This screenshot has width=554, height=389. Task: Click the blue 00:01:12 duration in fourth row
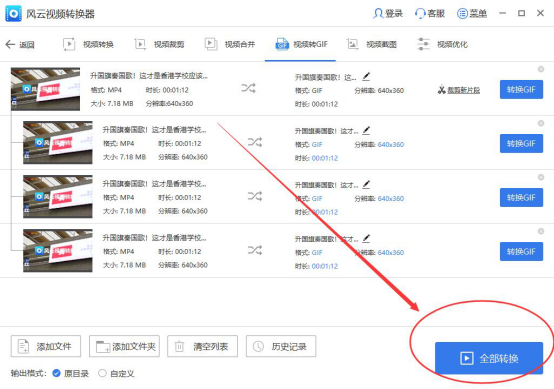325,266
